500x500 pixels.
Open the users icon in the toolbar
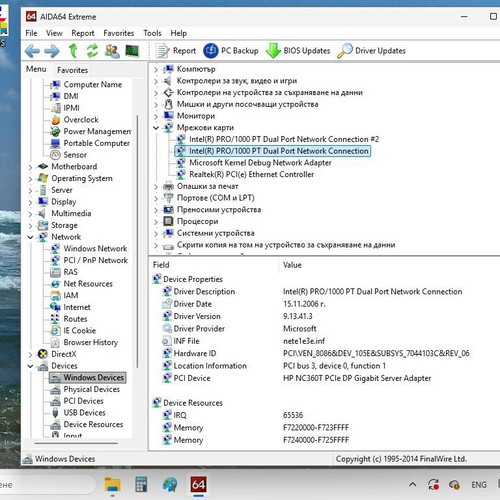[x=112, y=51]
